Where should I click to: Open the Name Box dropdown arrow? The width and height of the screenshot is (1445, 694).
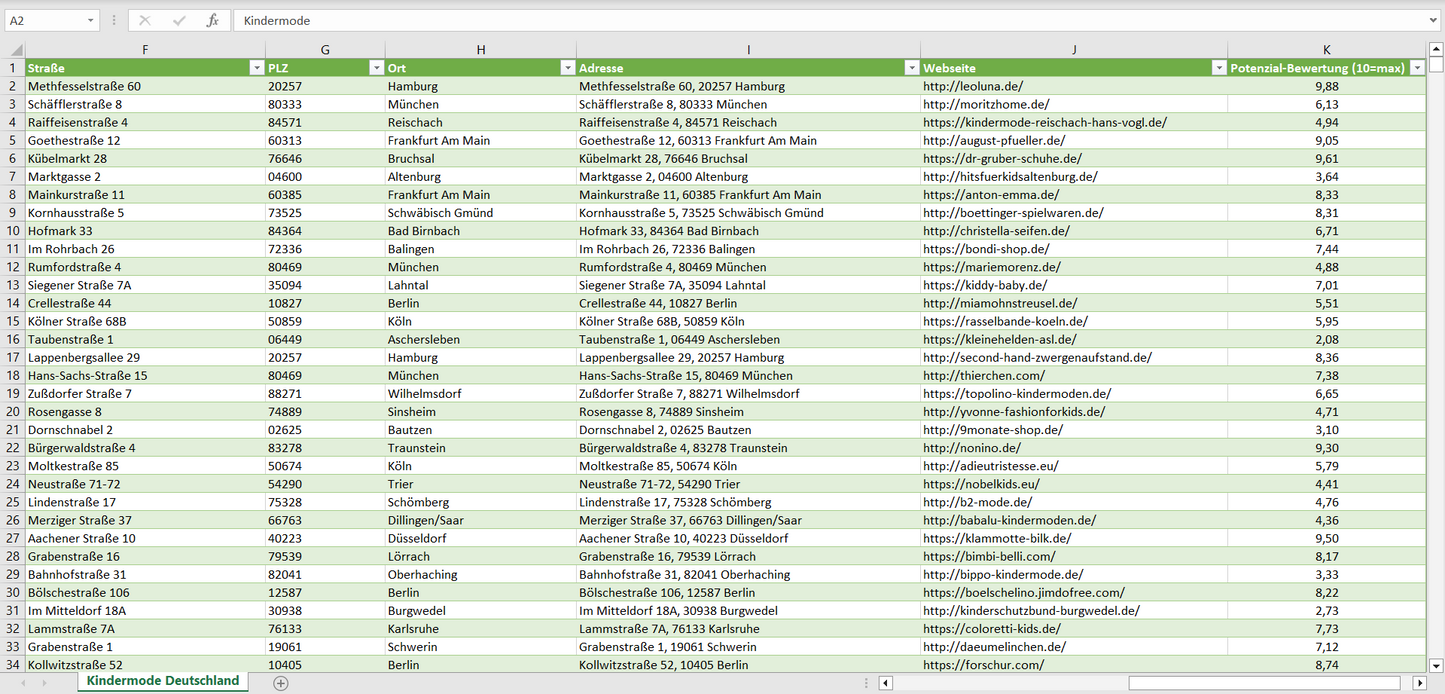click(90, 20)
